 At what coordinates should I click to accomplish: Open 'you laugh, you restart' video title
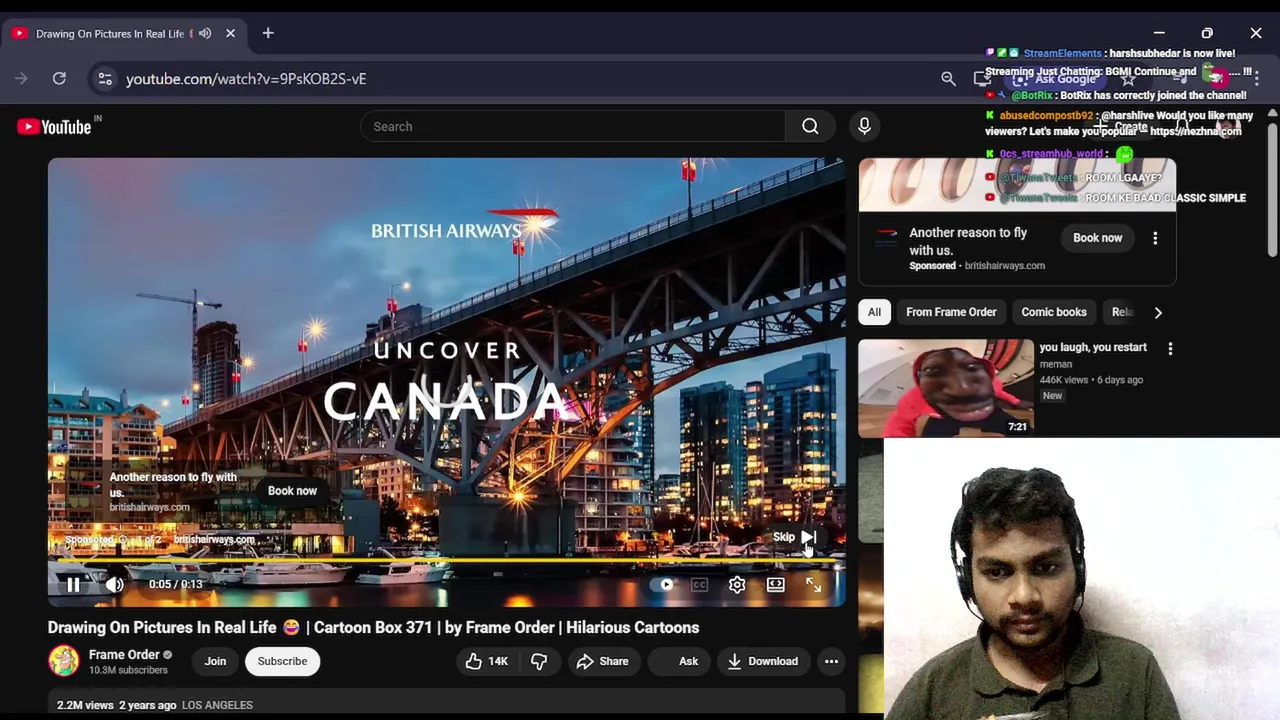pyautogui.click(x=1093, y=347)
